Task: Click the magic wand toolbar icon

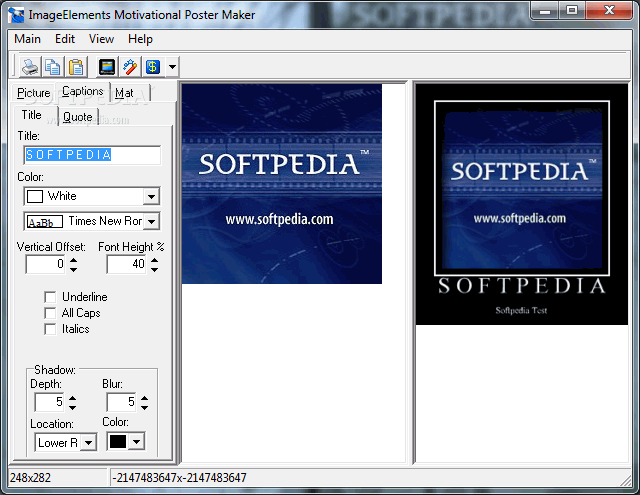Action: 130,67
